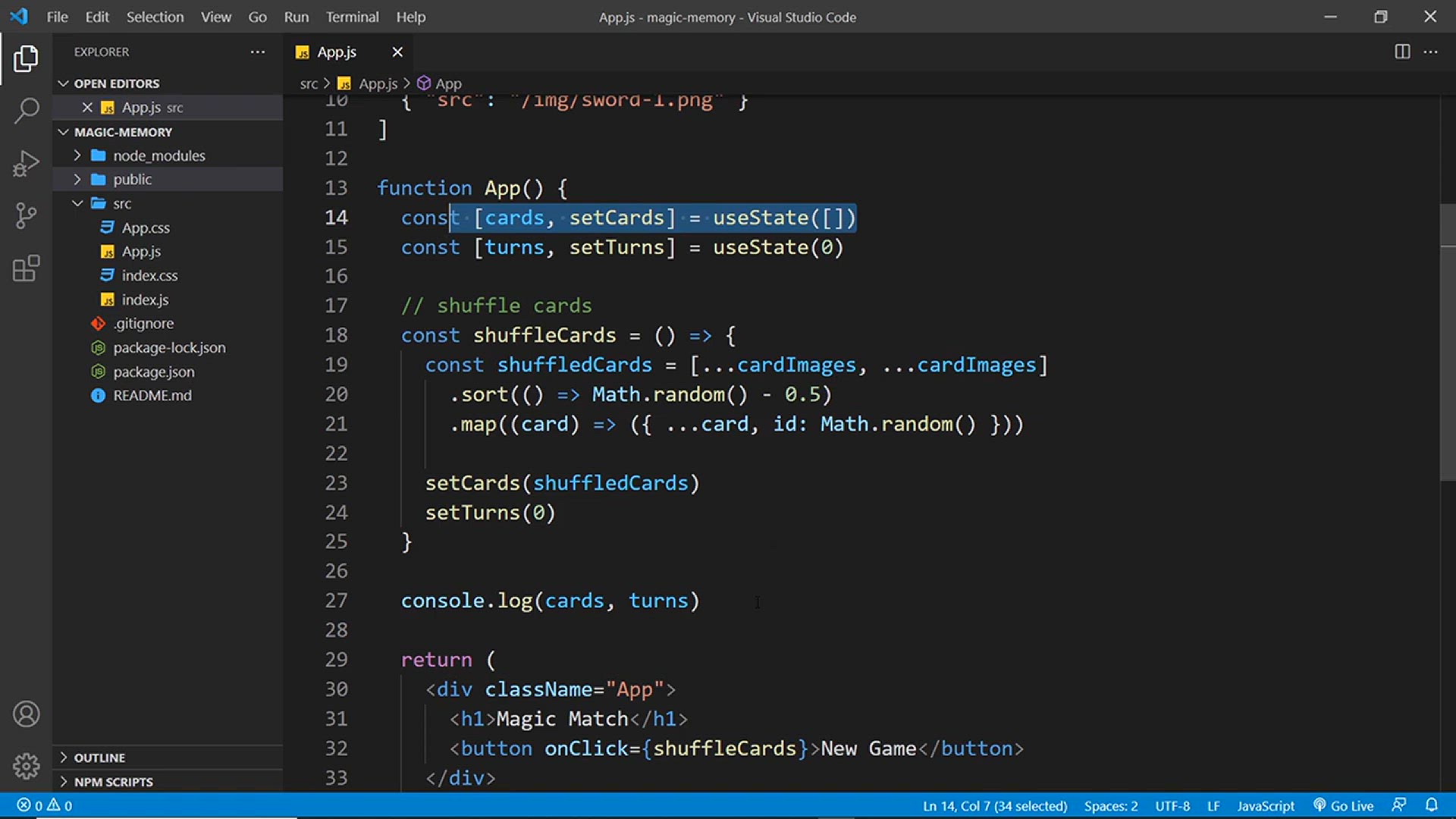
Task: Click the feedback icon in status bar
Action: [1399, 805]
